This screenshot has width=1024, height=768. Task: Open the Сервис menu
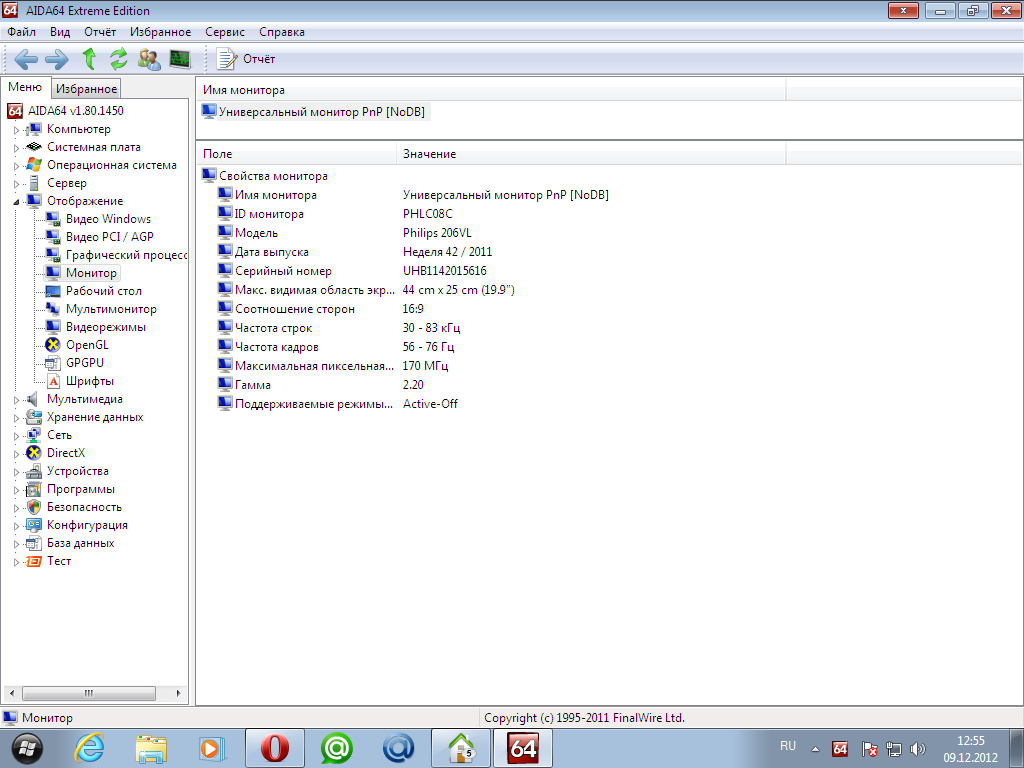click(x=225, y=32)
